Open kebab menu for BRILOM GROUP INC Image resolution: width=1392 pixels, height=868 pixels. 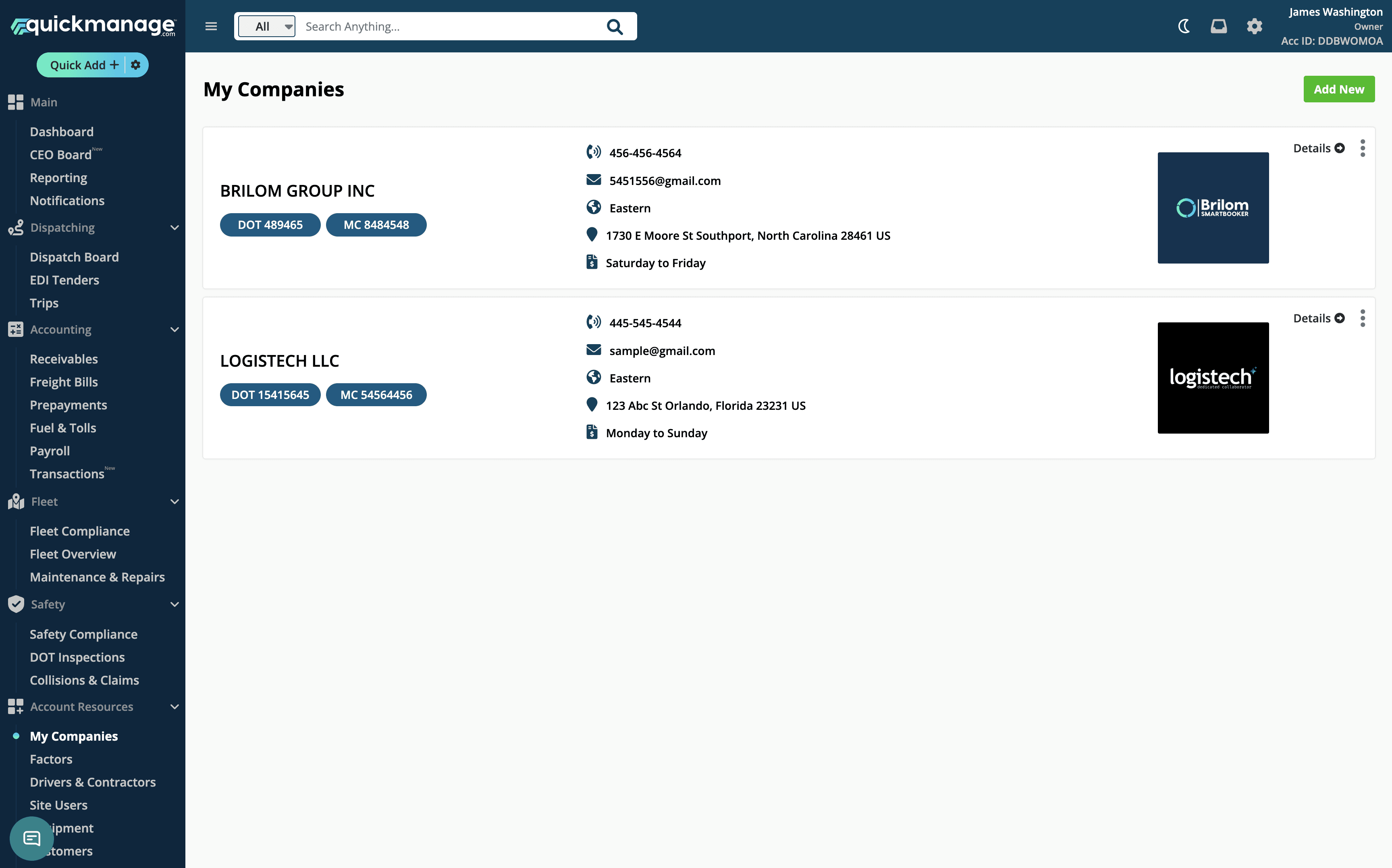click(1362, 148)
